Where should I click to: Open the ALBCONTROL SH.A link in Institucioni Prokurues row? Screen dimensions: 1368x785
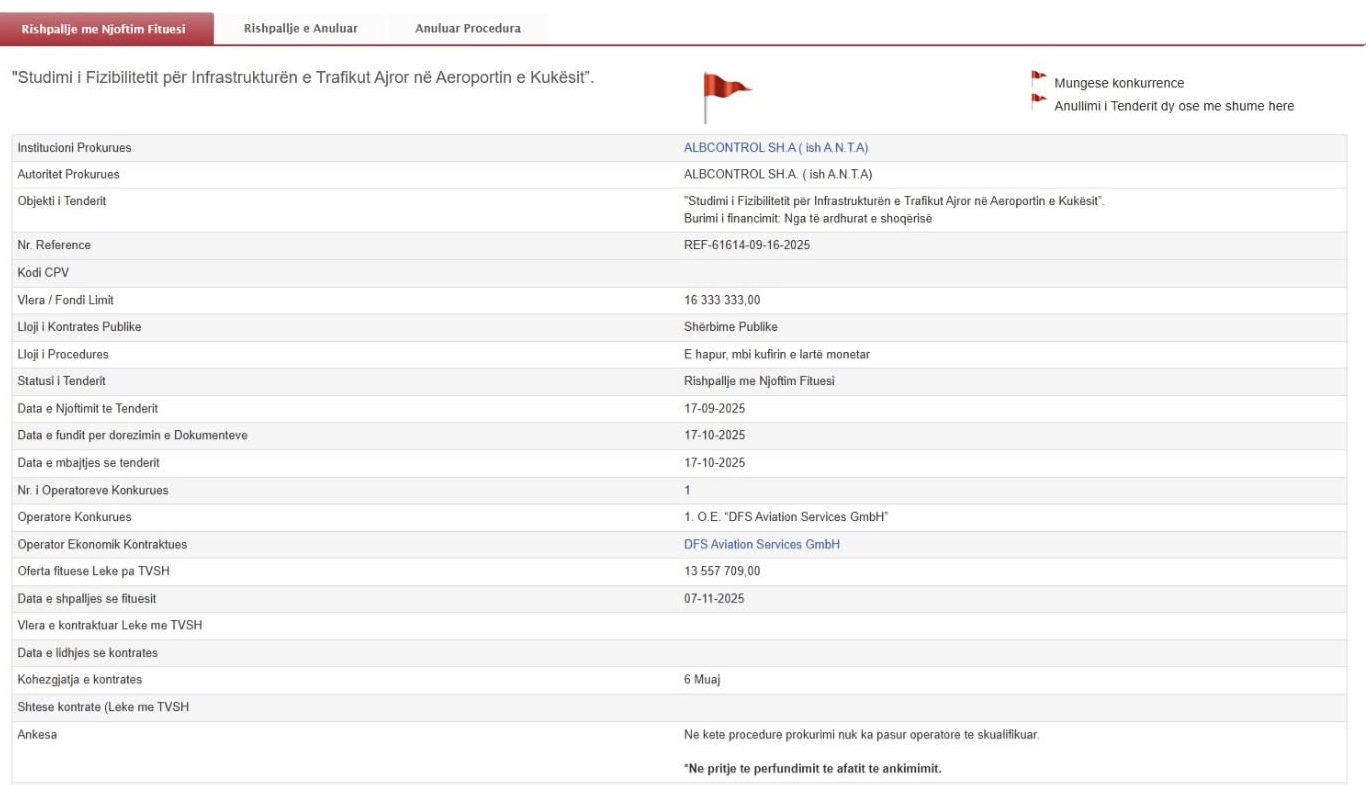coord(776,148)
